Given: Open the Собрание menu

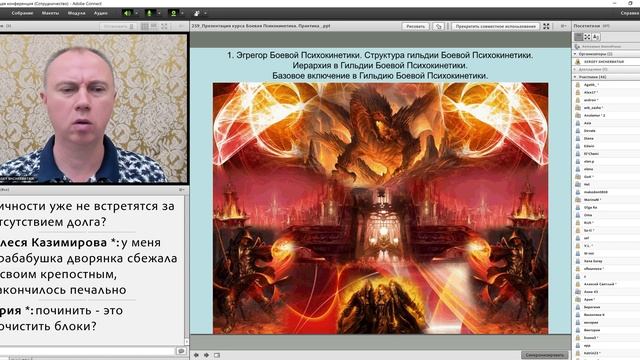Looking at the screenshot, I should [22, 13].
